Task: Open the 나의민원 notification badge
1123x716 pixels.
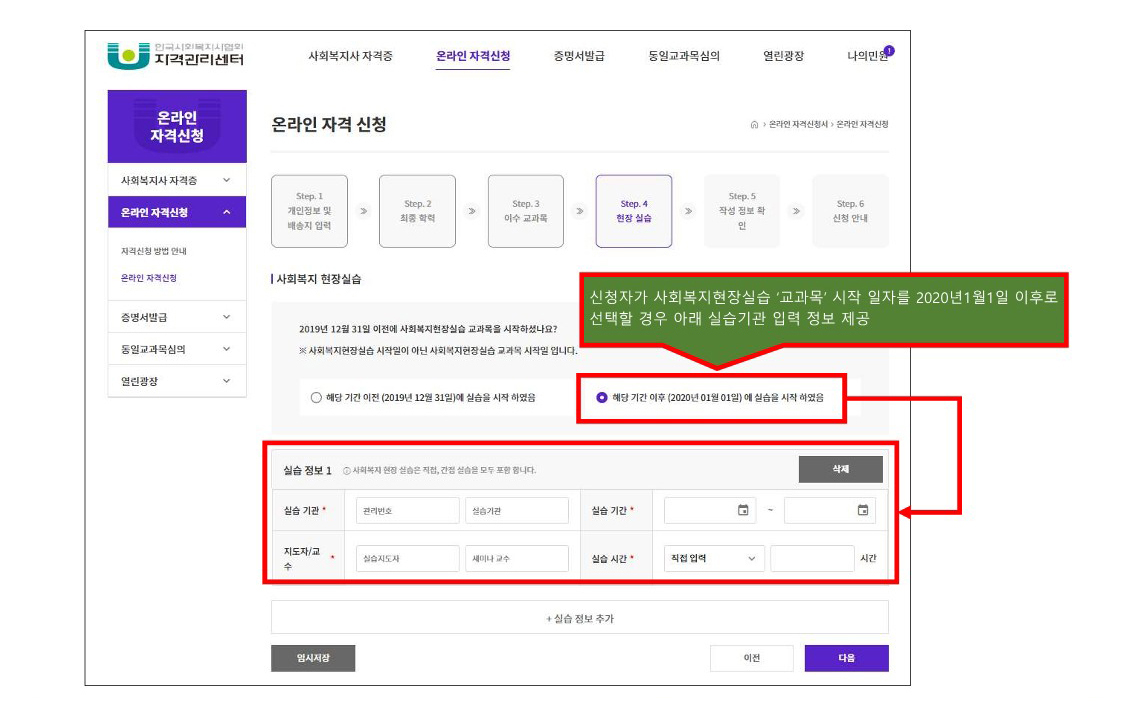Action: pos(889,51)
